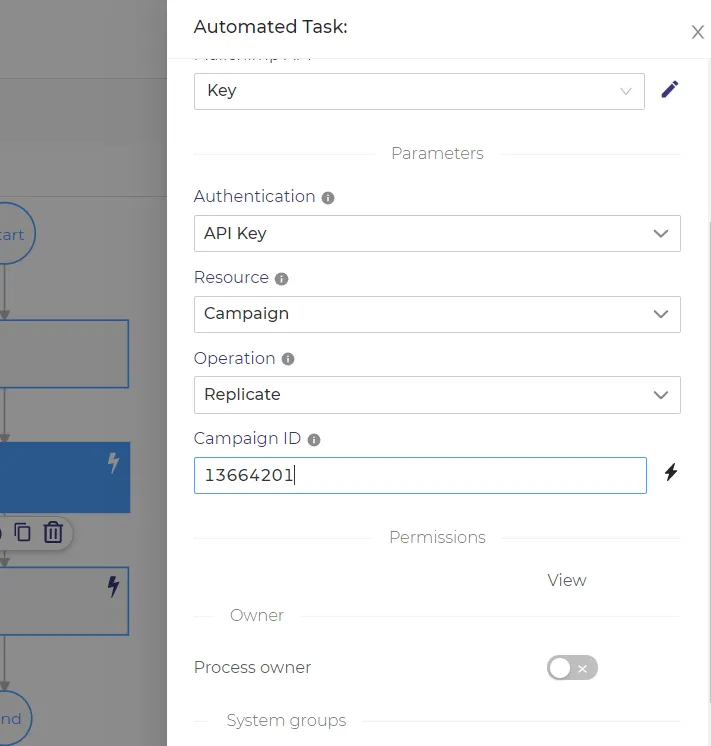The width and height of the screenshot is (711, 746).
Task: Toggle the Process owner view switch
Action: click(572, 668)
